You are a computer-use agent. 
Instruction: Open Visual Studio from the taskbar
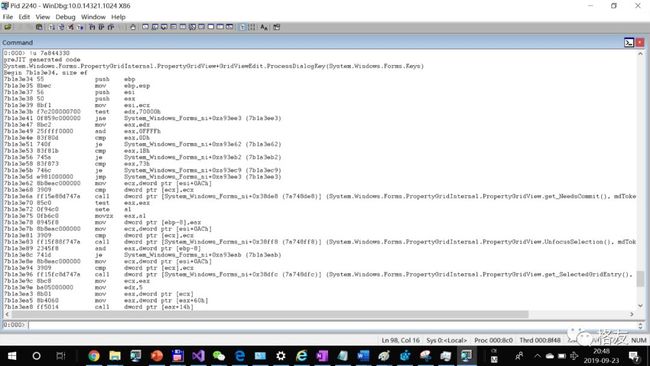point(198,356)
